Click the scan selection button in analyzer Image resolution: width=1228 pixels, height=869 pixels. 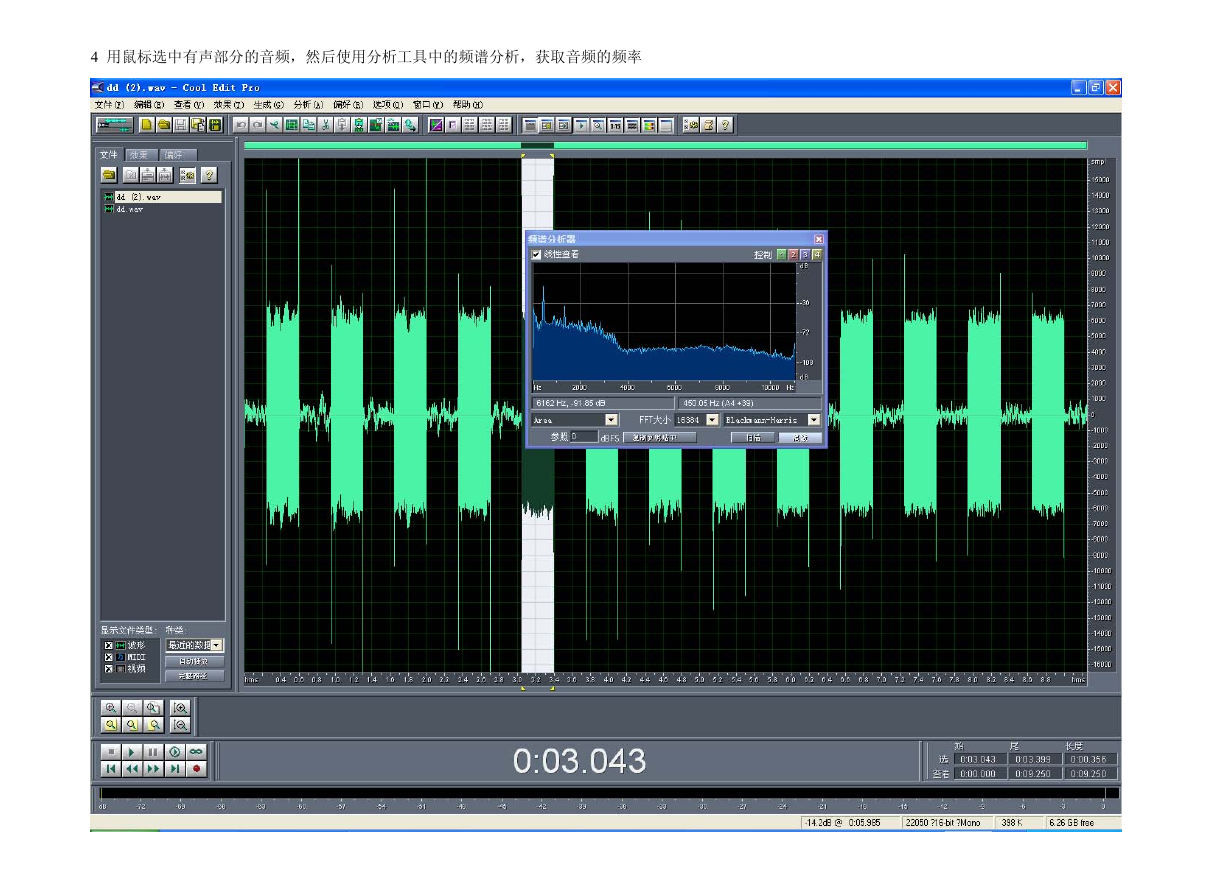click(752, 437)
